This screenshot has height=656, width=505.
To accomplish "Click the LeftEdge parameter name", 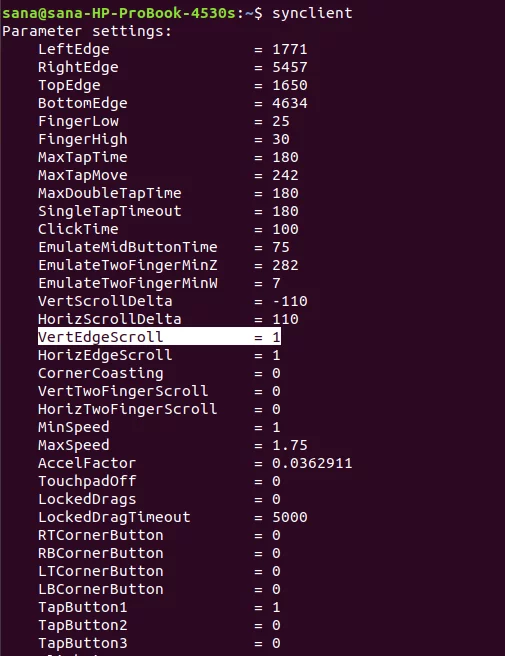I will [x=74, y=49].
